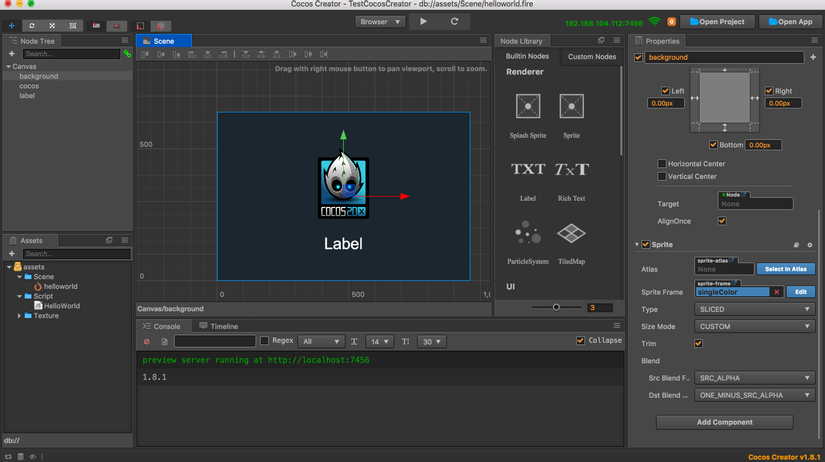Viewport: 825px width, 462px height.
Task: Adjust the Node Library zoom slider
Action: 556,307
